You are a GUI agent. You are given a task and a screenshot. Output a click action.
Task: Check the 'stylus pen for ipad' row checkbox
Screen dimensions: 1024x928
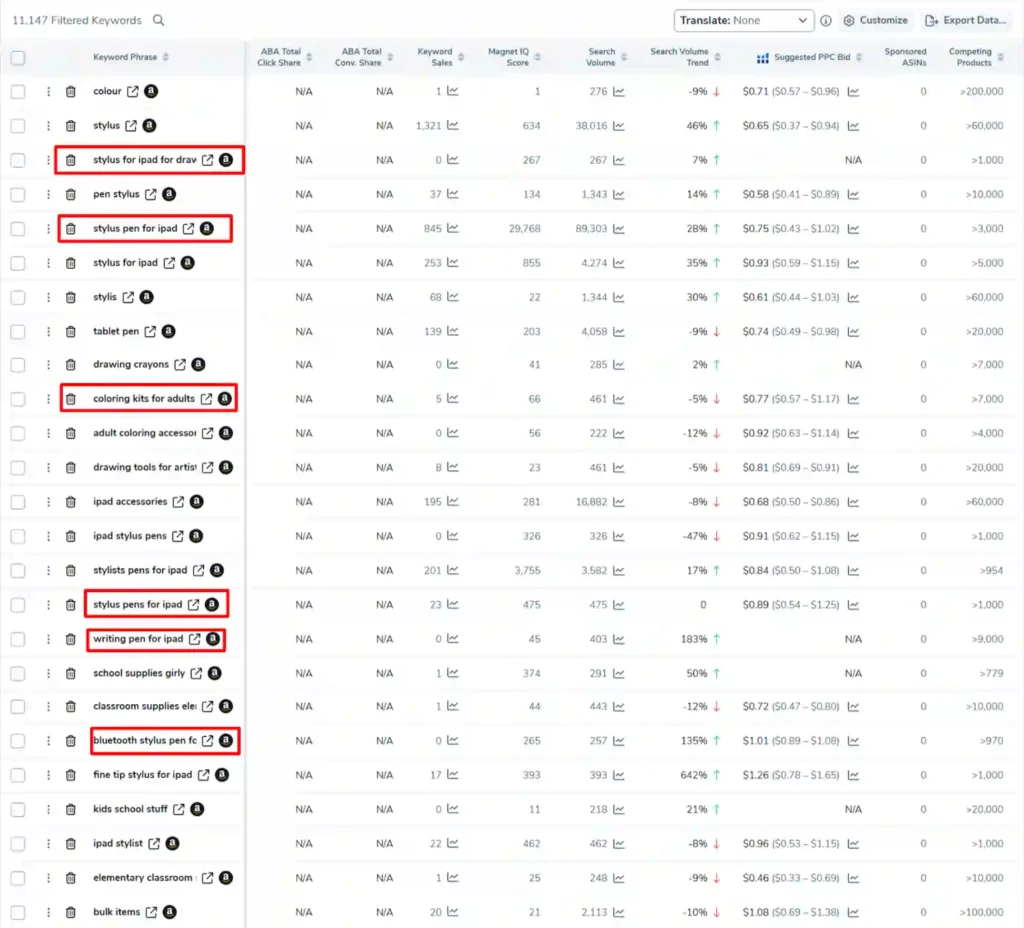click(18, 229)
